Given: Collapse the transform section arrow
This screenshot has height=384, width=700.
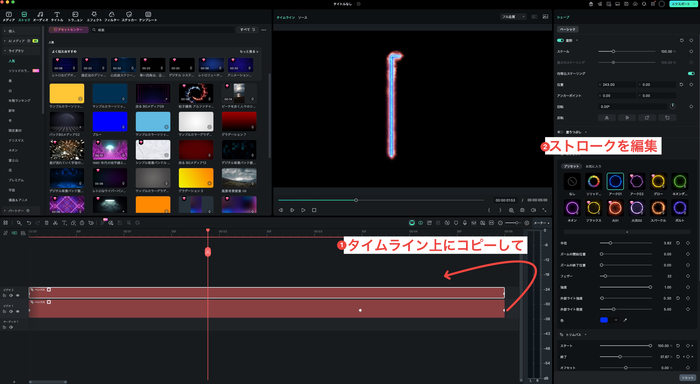Looking at the screenshot, I should click(577, 40).
